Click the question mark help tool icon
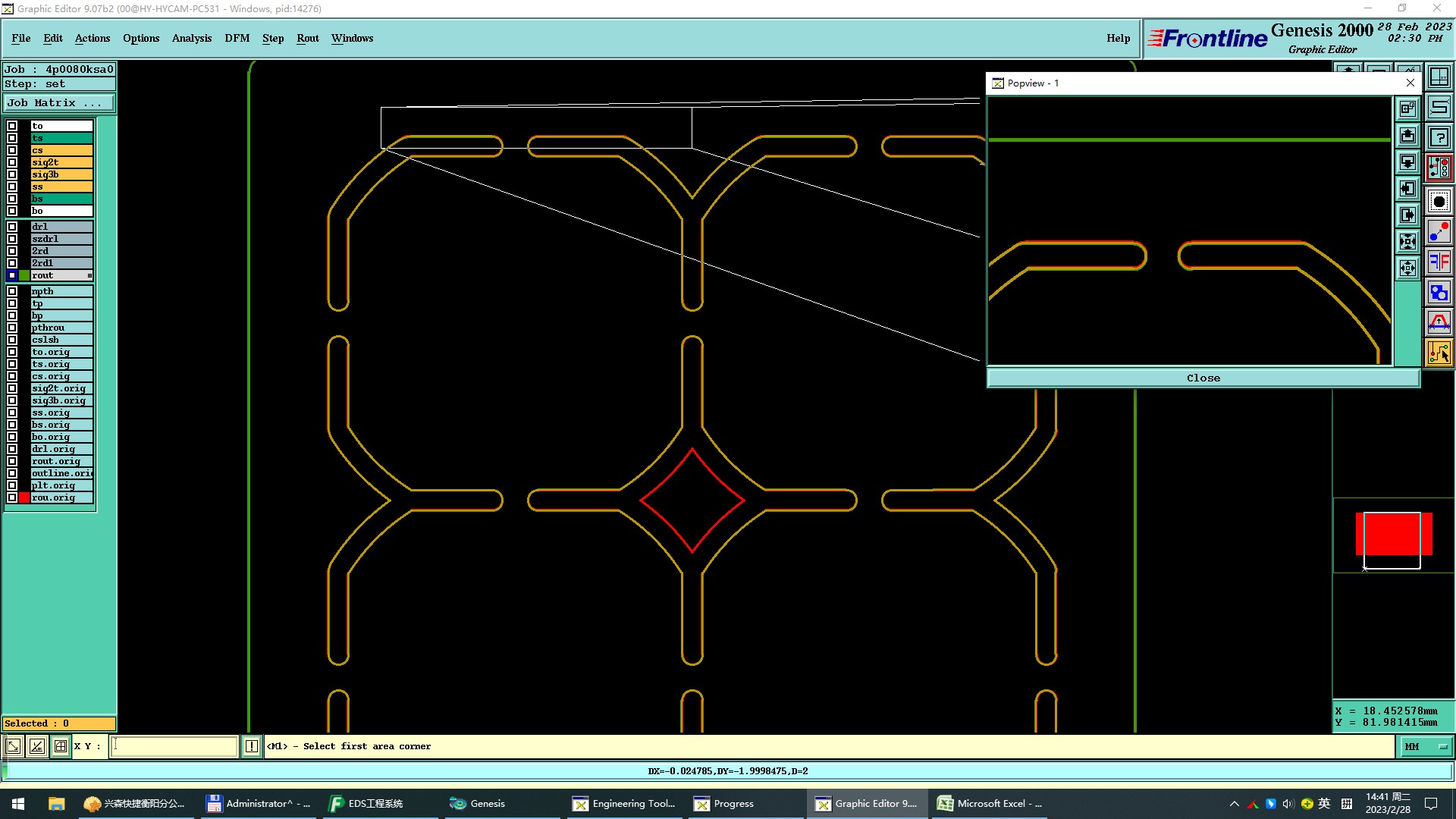 [1439, 137]
